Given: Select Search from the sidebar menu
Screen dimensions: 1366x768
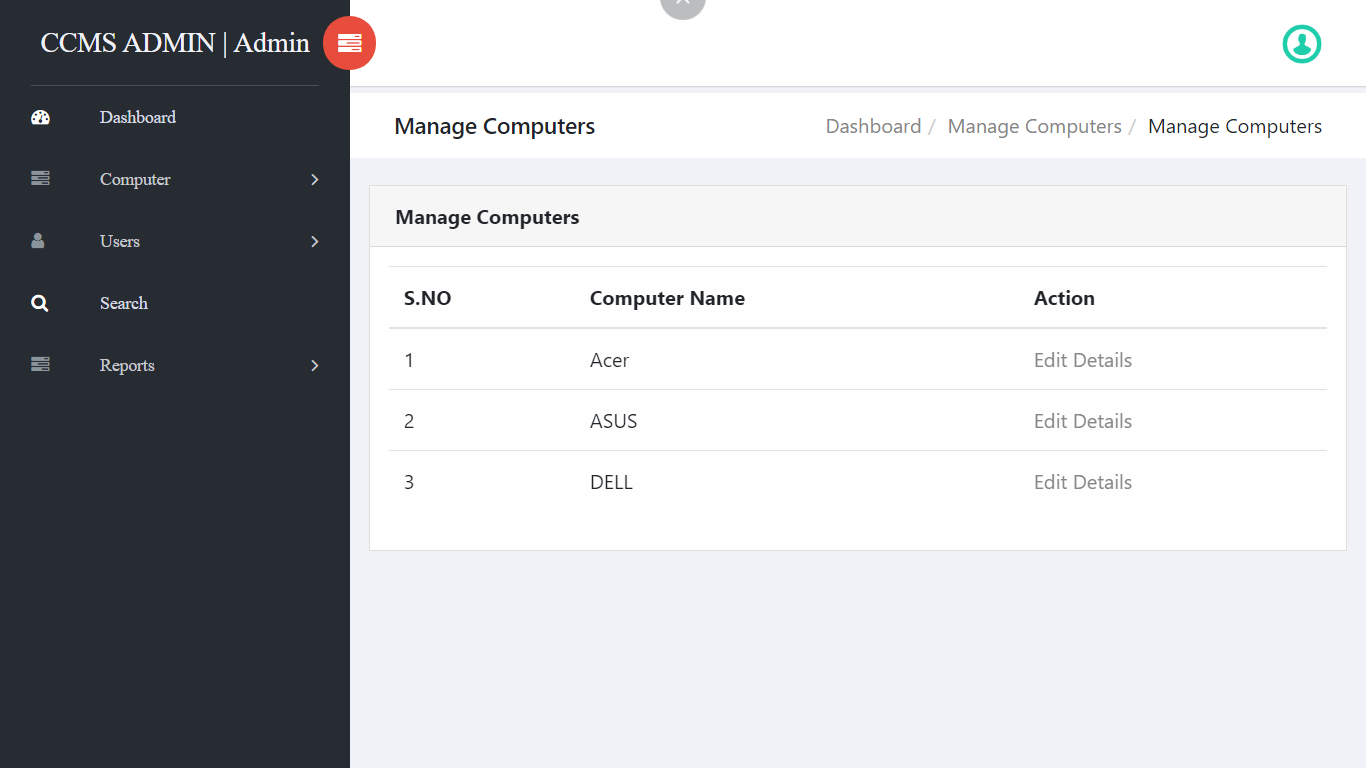Looking at the screenshot, I should (123, 303).
